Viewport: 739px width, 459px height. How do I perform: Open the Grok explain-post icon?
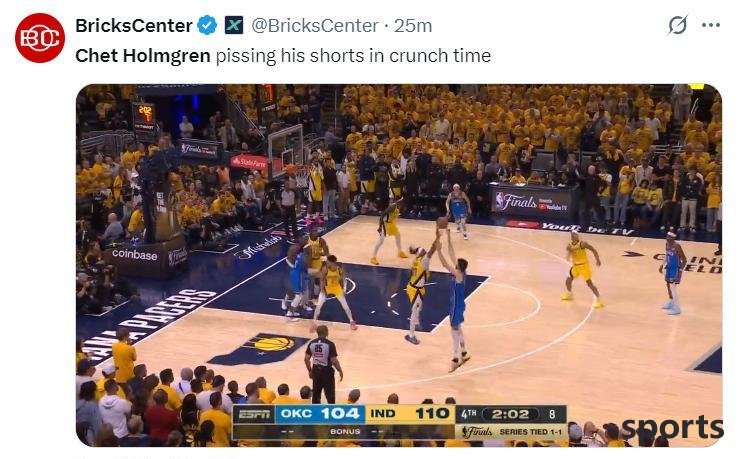point(678,25)
